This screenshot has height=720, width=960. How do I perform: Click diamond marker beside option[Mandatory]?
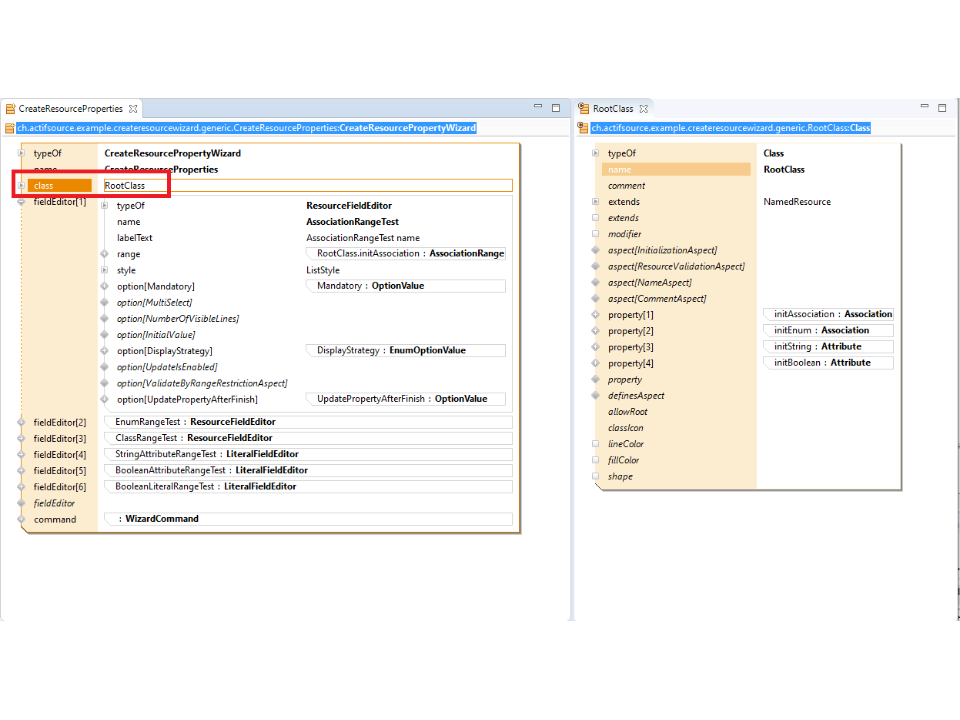coord(104,287)
